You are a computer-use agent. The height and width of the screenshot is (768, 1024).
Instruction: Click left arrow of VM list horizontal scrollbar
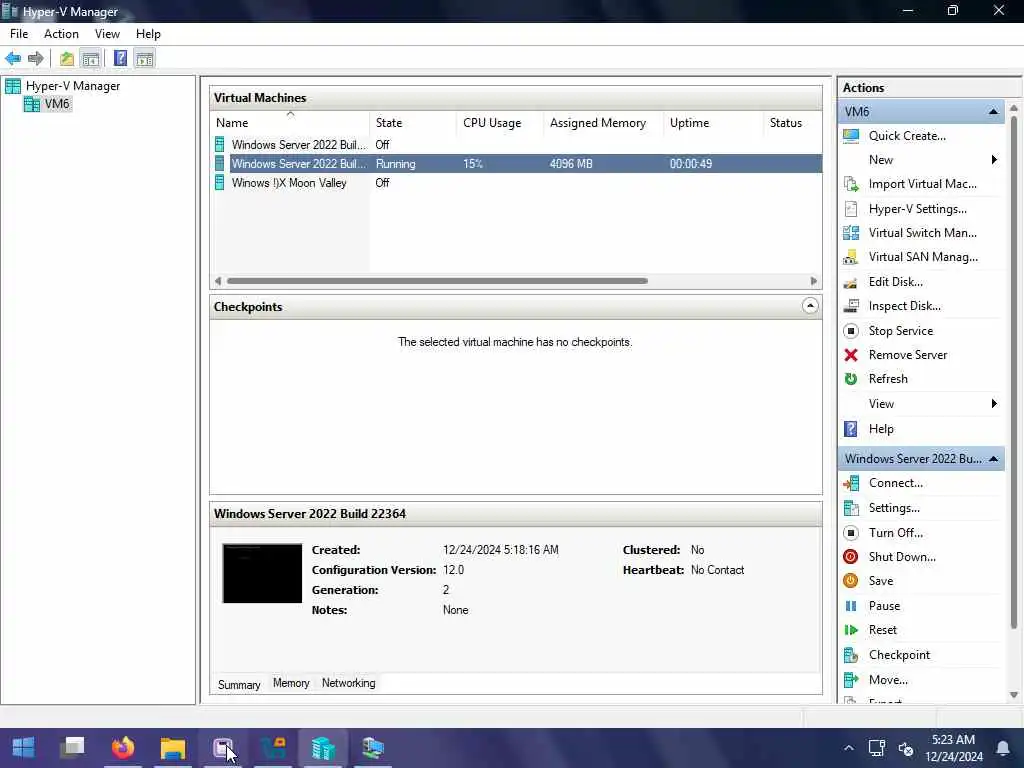(x=217, y=281)
